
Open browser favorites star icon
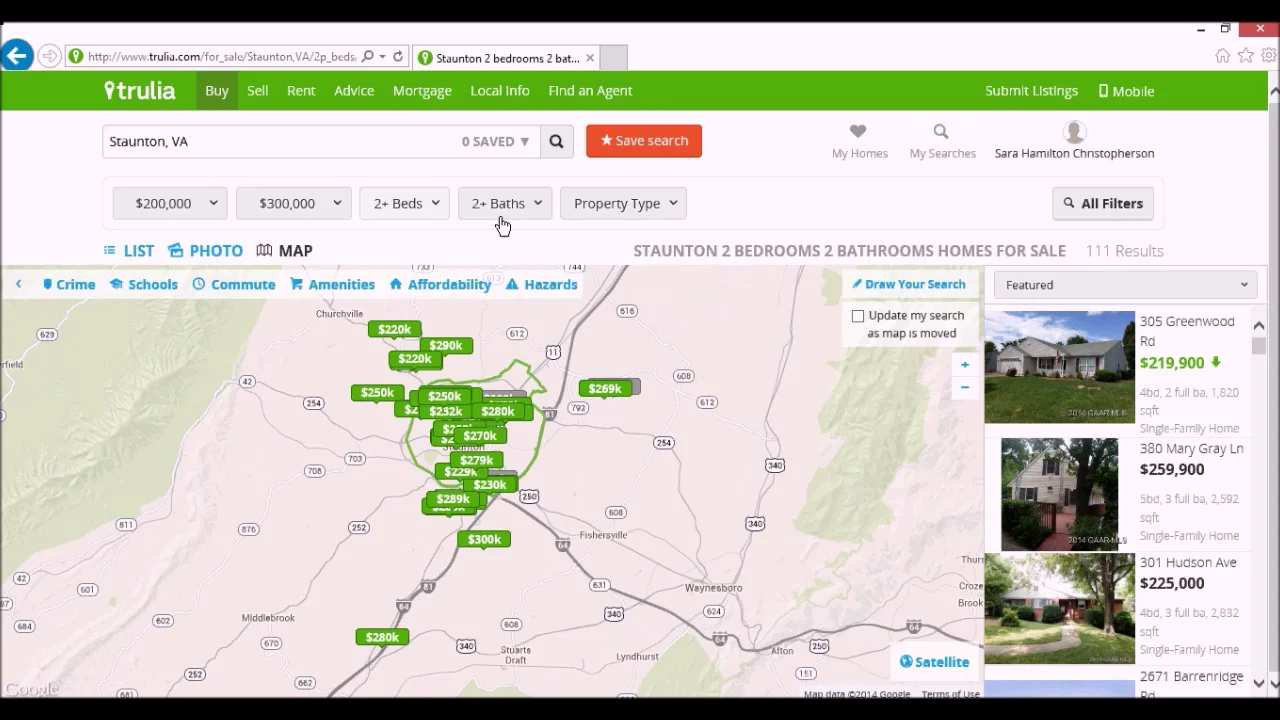coord(1245,56)
